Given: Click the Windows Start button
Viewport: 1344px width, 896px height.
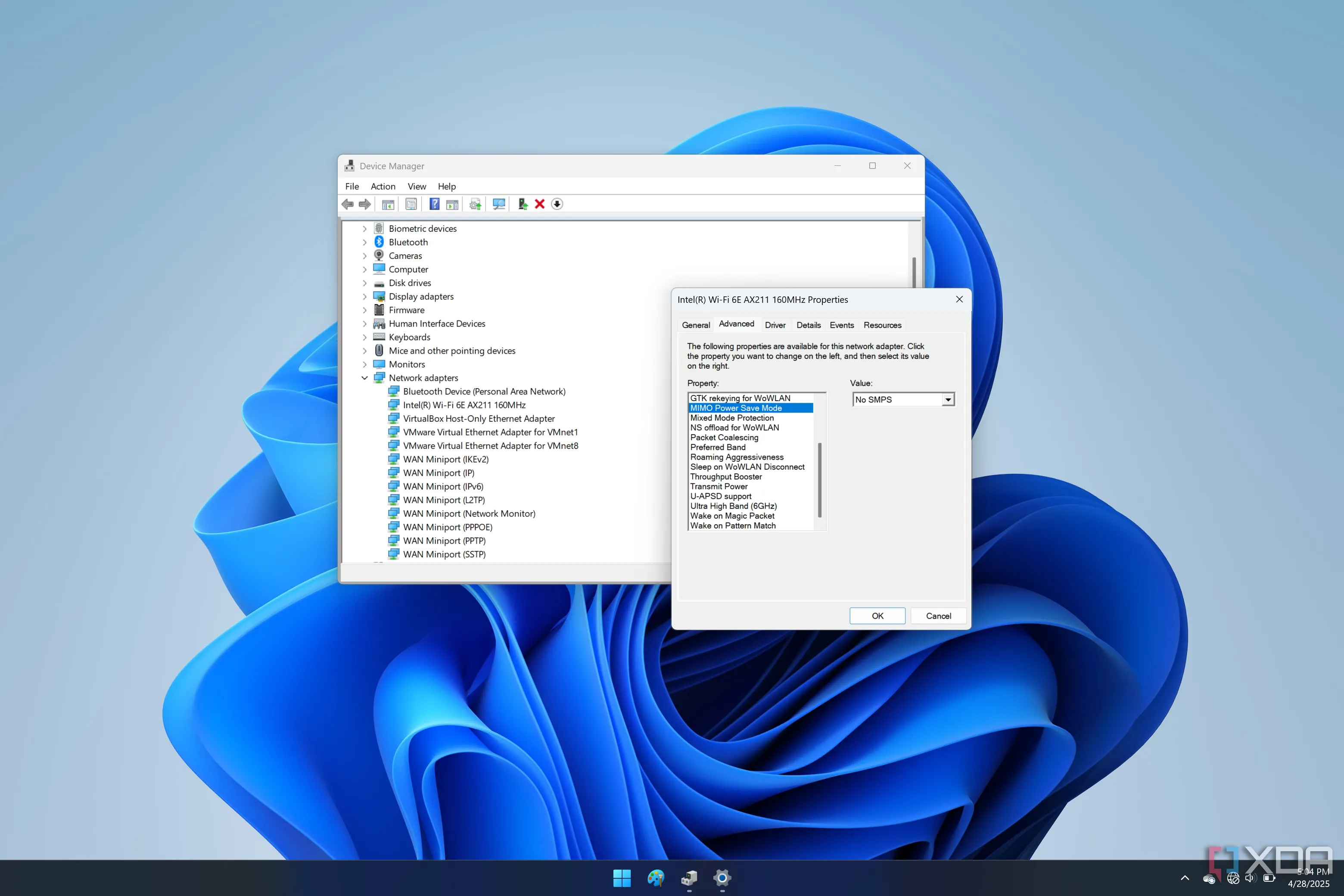Looking at the screenshot, I should point(622,878).
